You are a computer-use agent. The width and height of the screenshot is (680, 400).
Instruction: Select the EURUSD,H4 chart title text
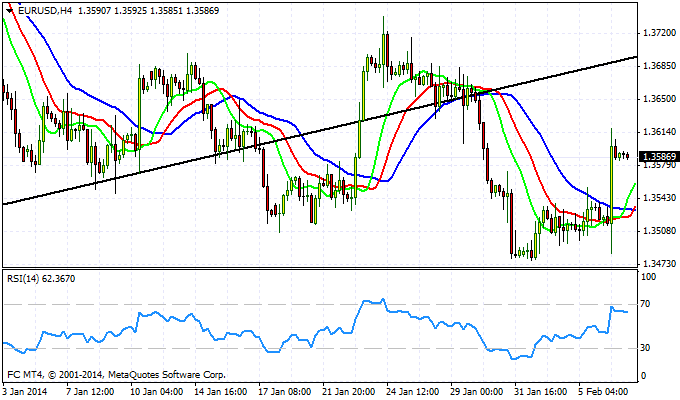click(x=45, y=10)
